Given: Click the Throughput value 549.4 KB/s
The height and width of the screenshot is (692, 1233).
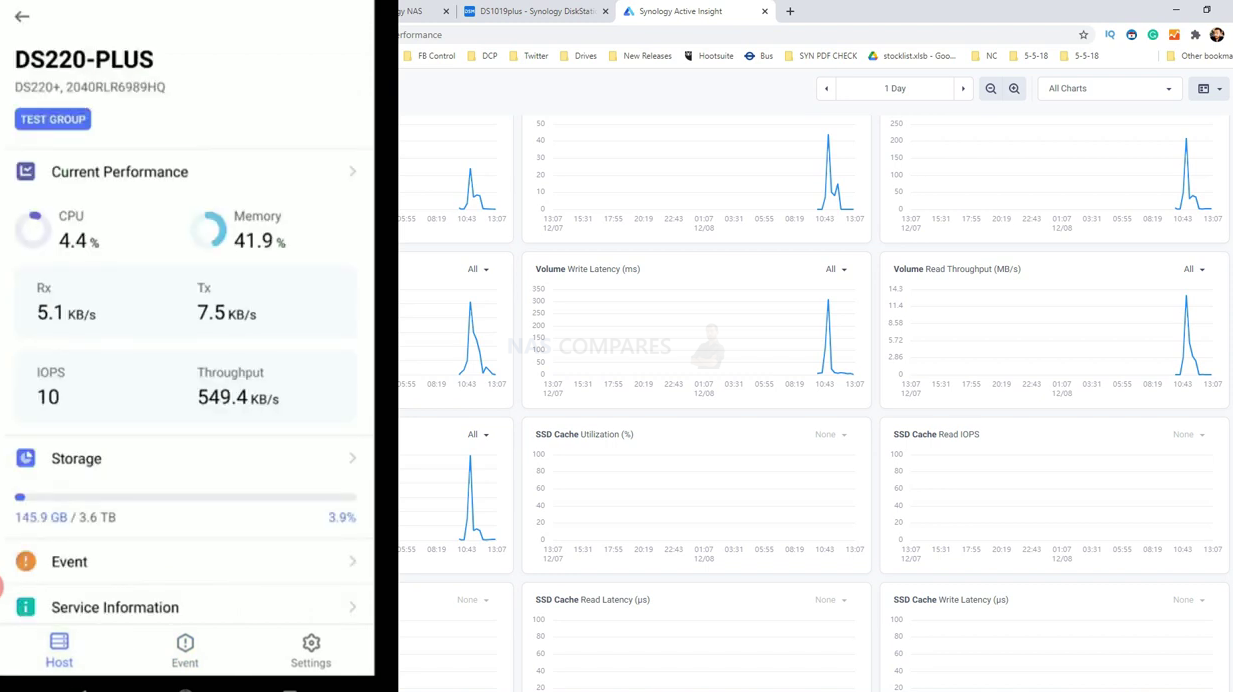Looking at the screenshot, I should [238, 398].
